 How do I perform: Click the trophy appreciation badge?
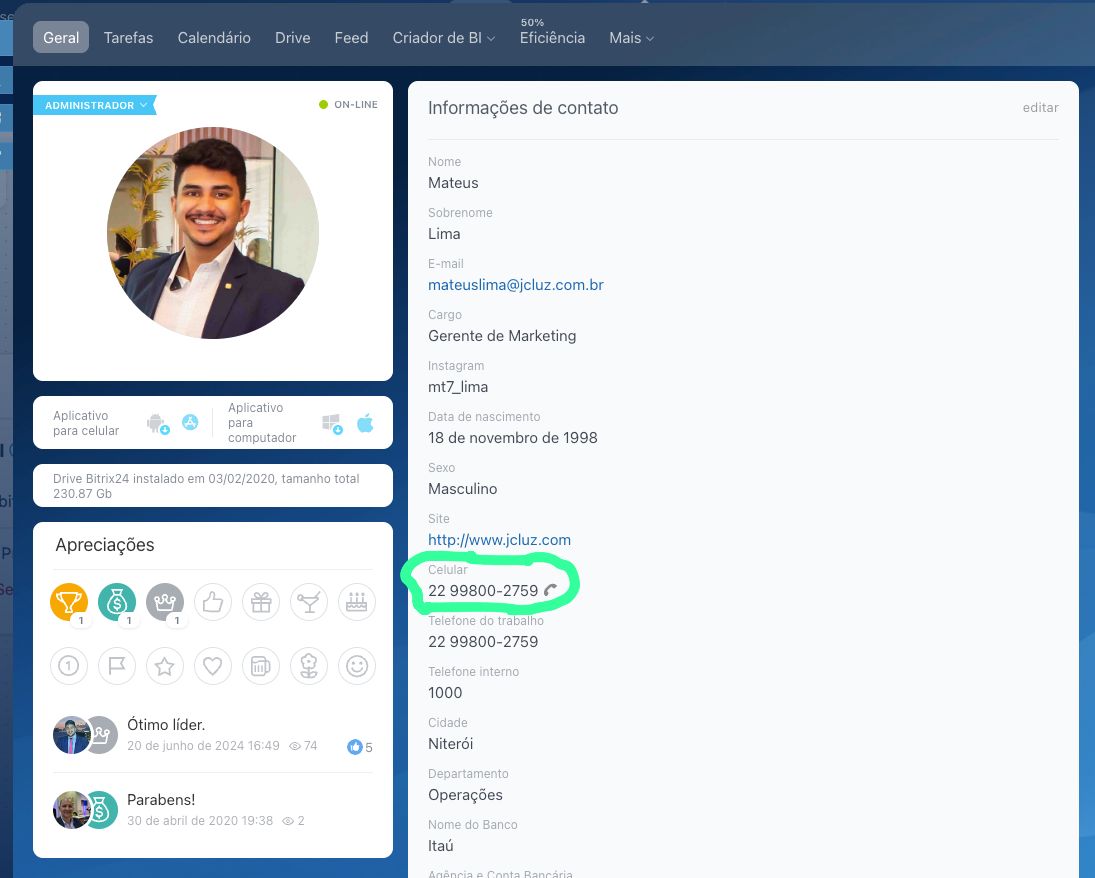pos(69,602)
